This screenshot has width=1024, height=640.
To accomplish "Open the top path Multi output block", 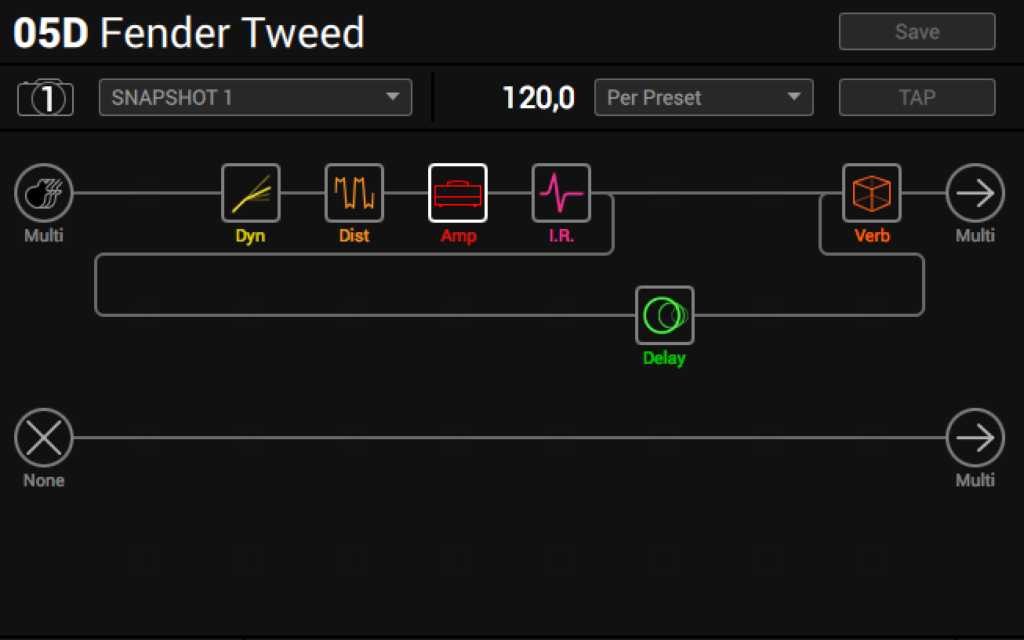I will point(975,193).
